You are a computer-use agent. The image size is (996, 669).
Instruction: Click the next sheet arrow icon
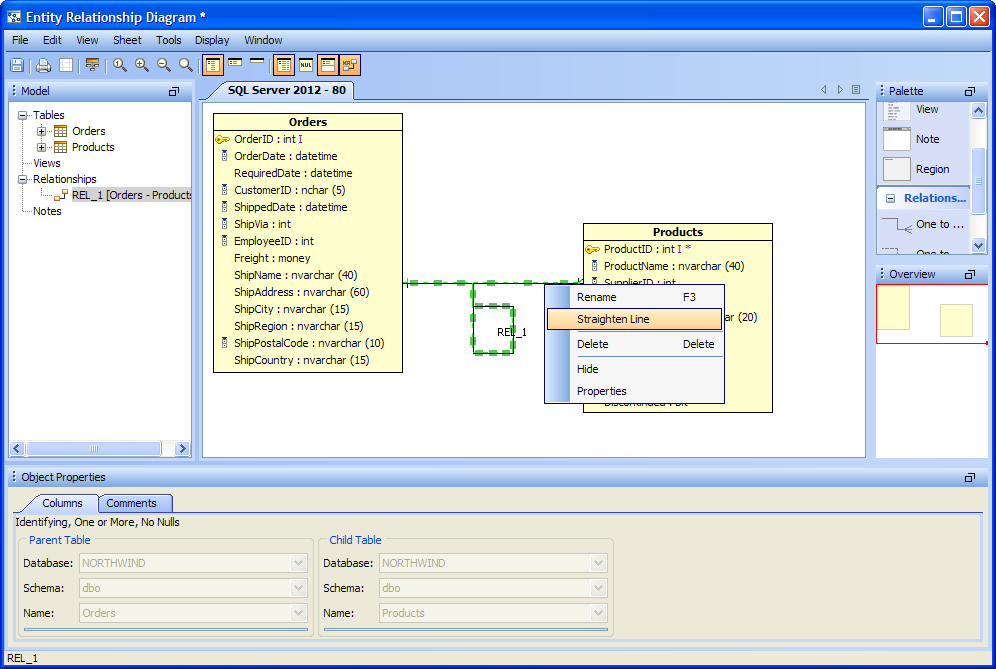click(840, 90)
